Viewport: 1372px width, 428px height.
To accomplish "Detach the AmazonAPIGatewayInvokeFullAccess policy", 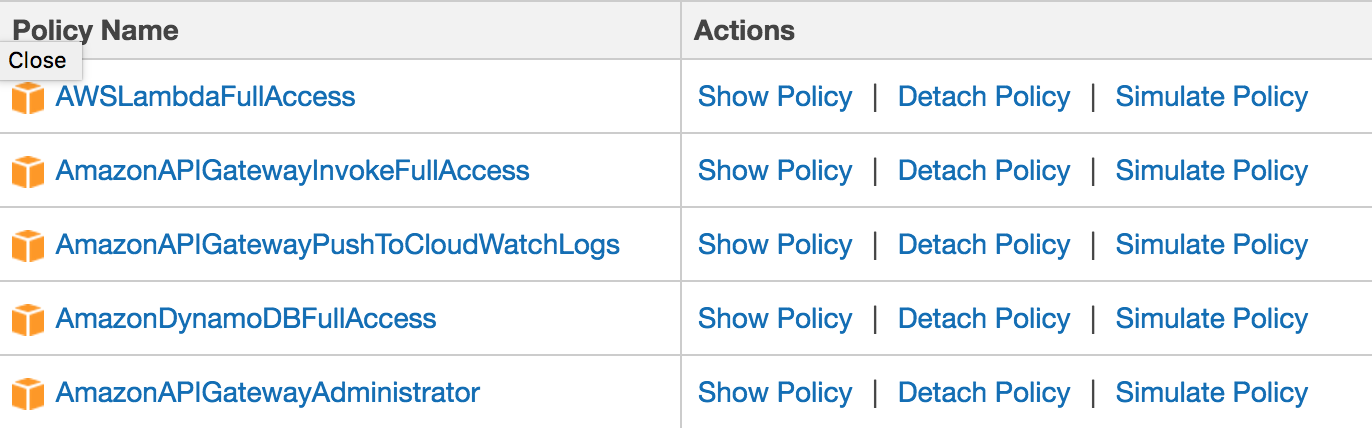I will tap(983, 171).
